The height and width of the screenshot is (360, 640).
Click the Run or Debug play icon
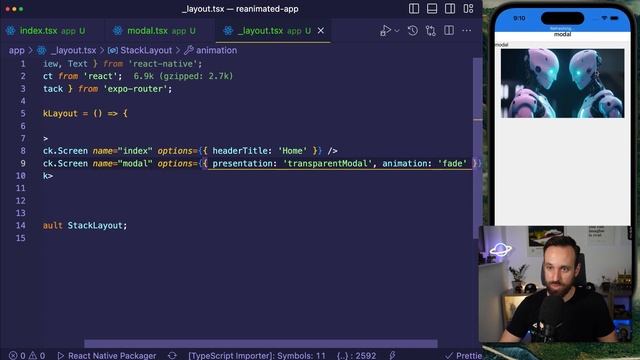tap(385, 31)
